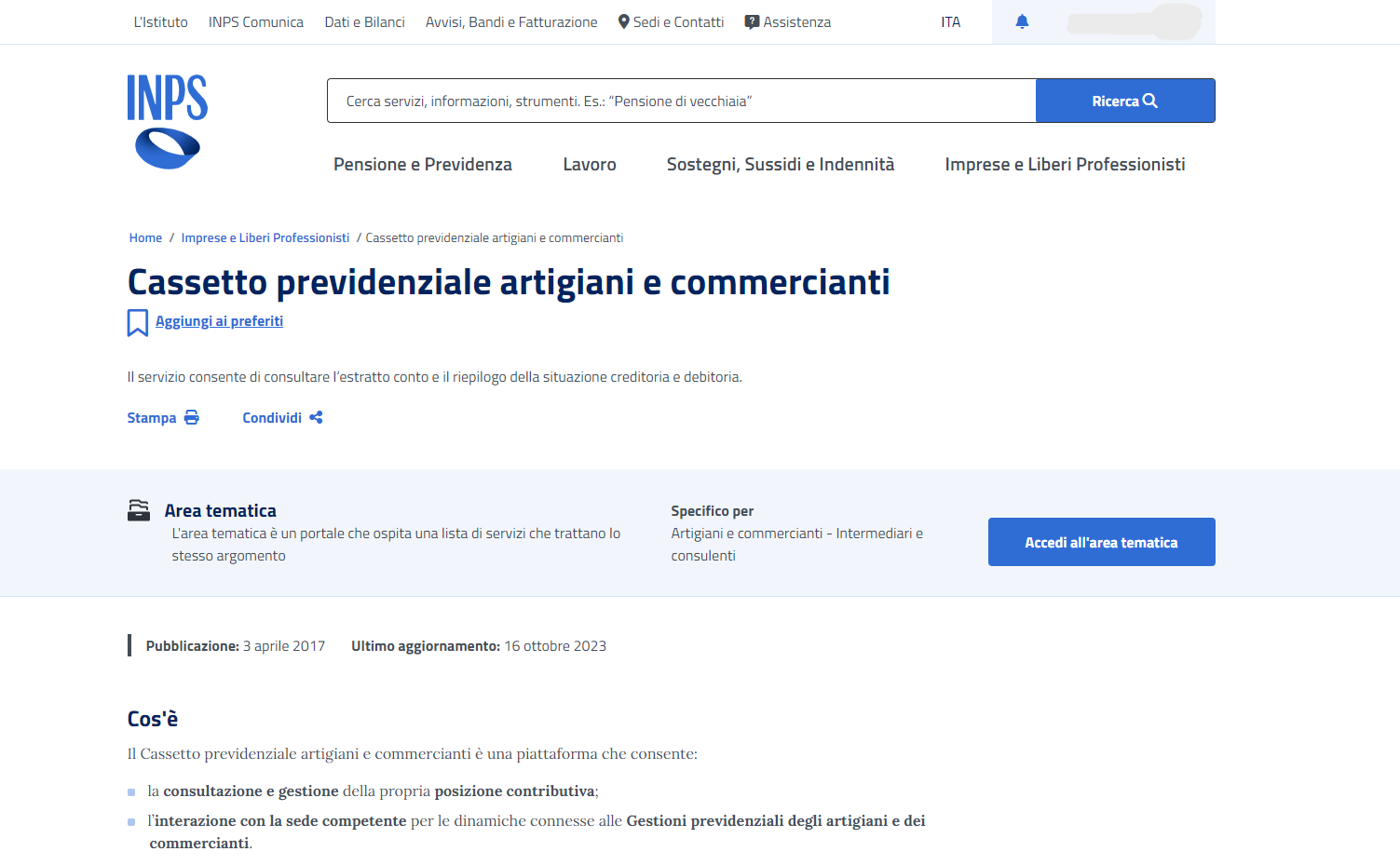Click Stampa text link

coord(152,417)
